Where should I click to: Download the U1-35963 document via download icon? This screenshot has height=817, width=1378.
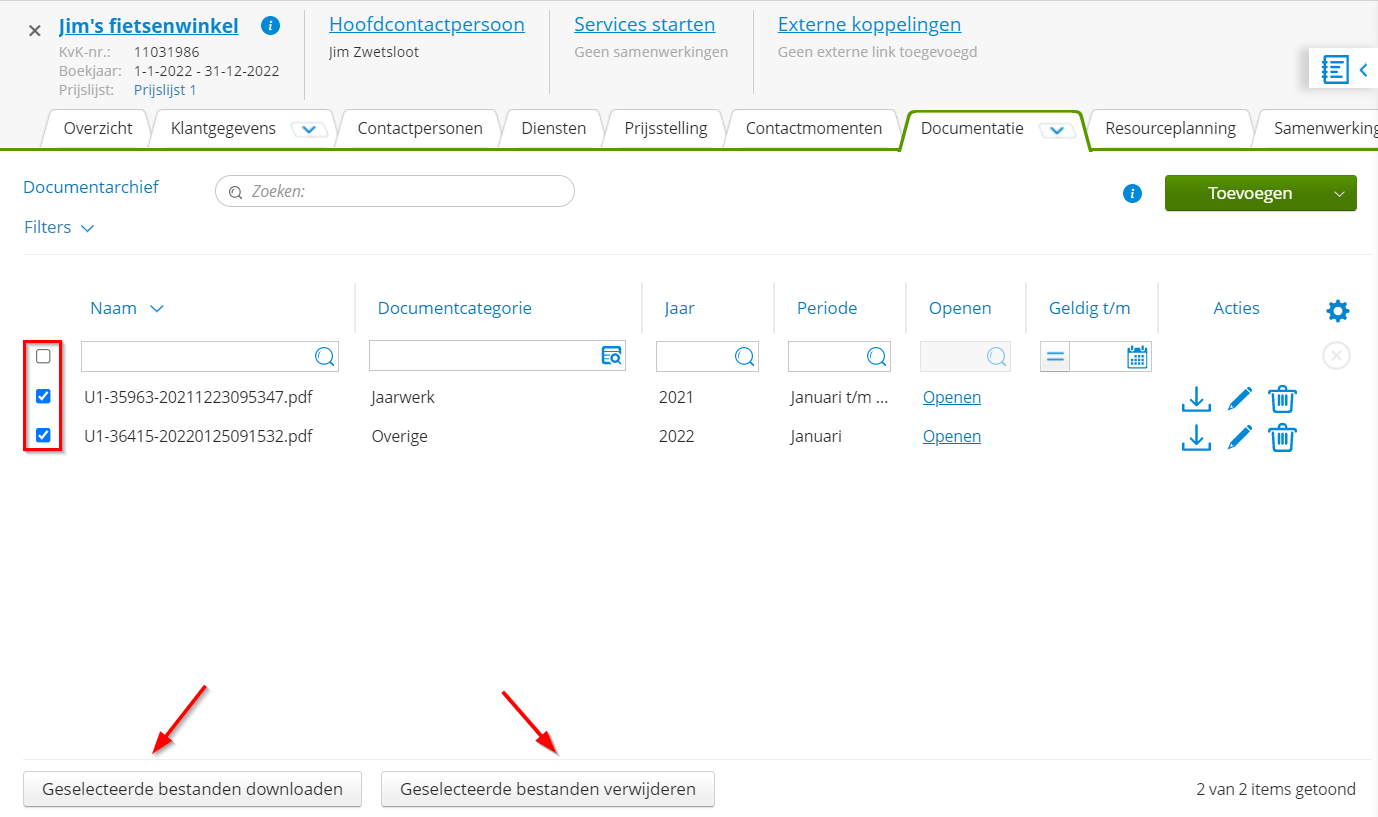[1196, 397]
